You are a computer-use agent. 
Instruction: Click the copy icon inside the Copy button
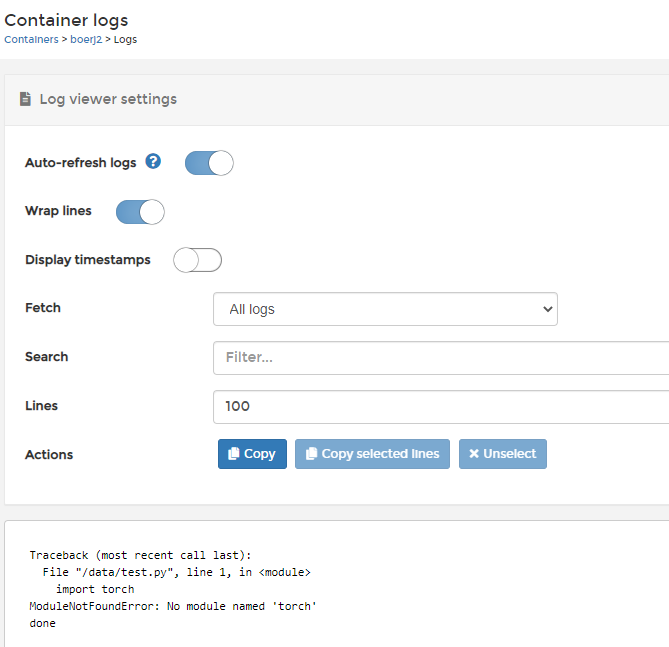[234, 454]
